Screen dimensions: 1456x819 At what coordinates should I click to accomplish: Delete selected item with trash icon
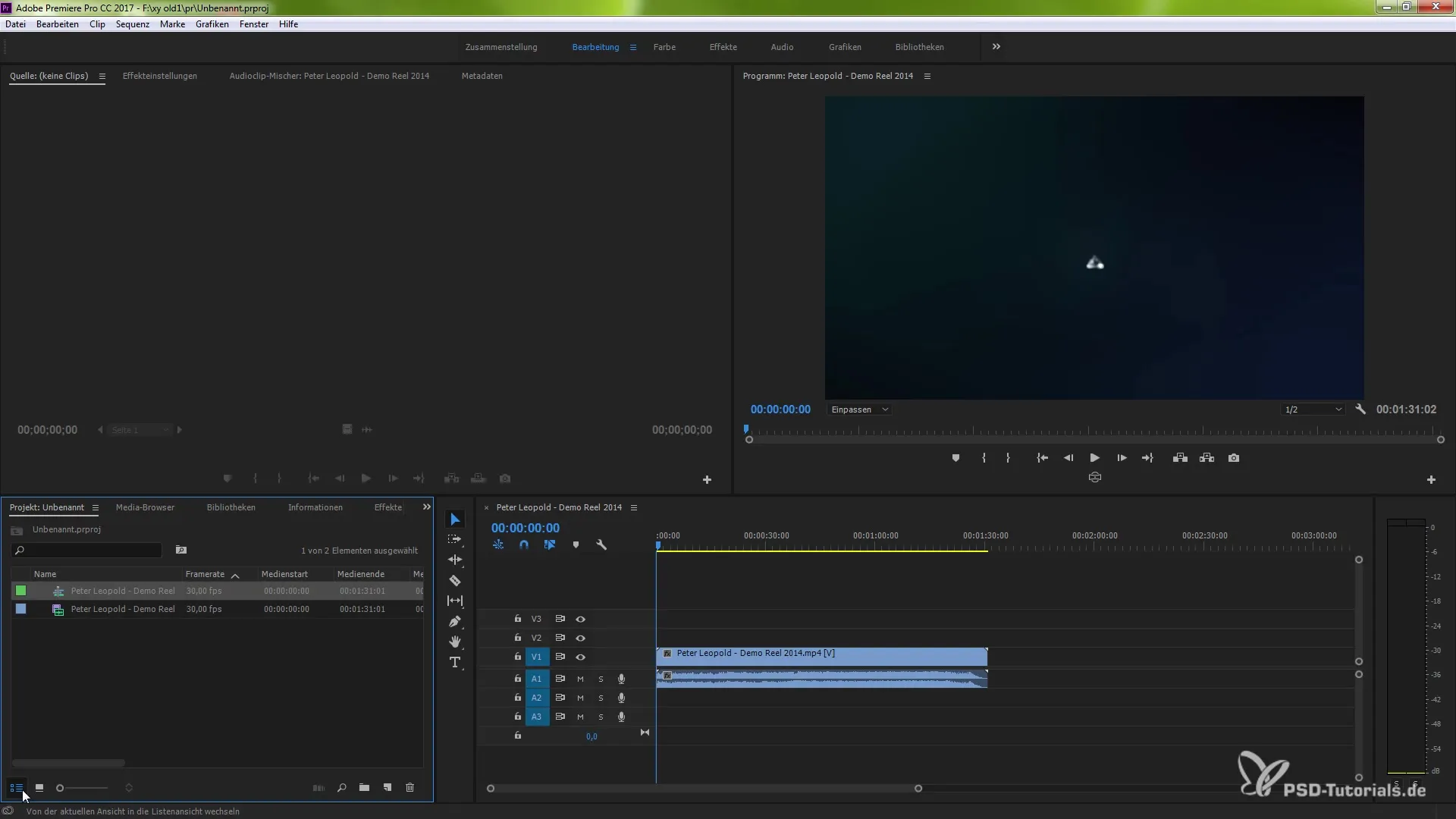tap(410, 788)
